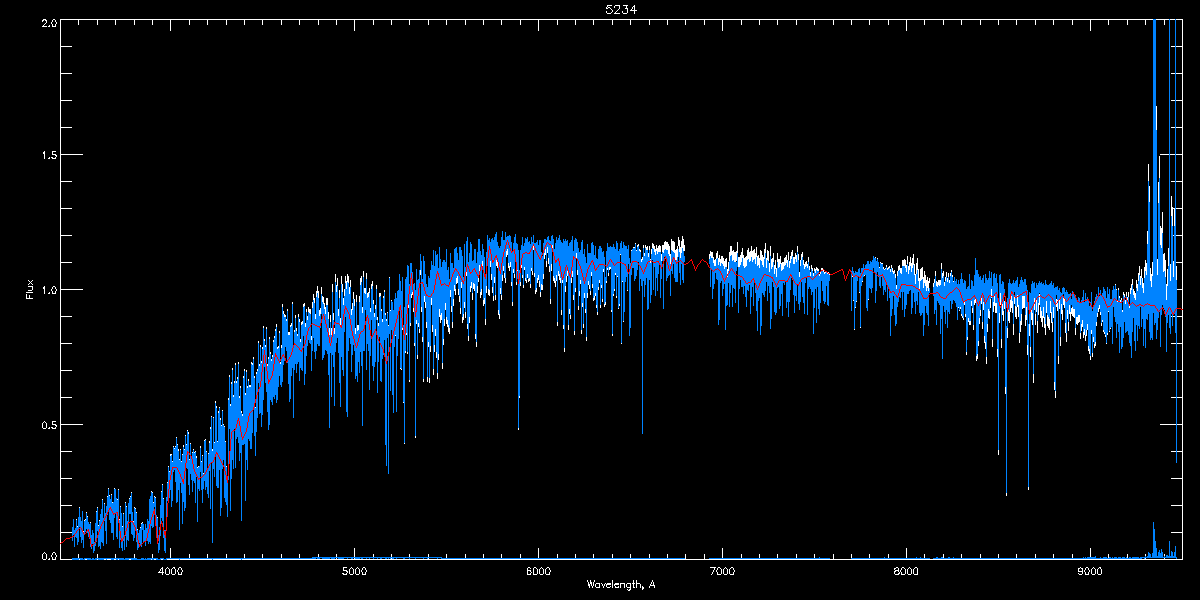The image size is (1200, 600).
Task: Click the plot title "5234"
Action: (x=621, y=9)
